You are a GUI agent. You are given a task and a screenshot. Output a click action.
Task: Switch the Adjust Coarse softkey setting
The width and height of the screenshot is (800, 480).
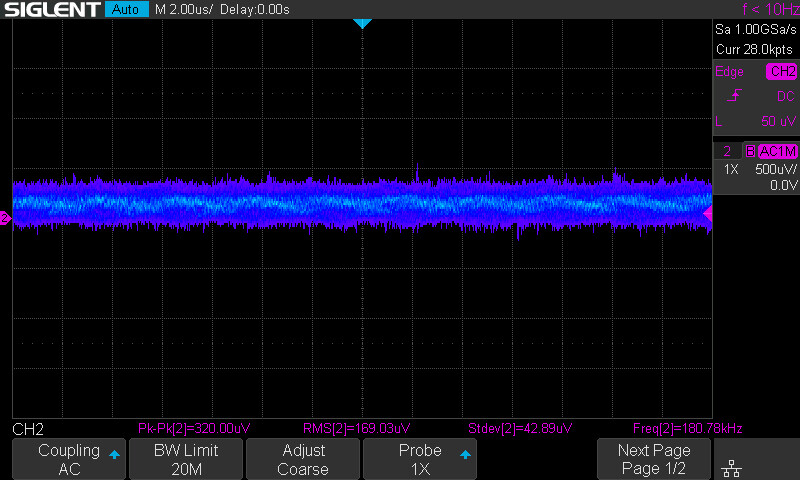pyautogui.click(x=303, y=459)
